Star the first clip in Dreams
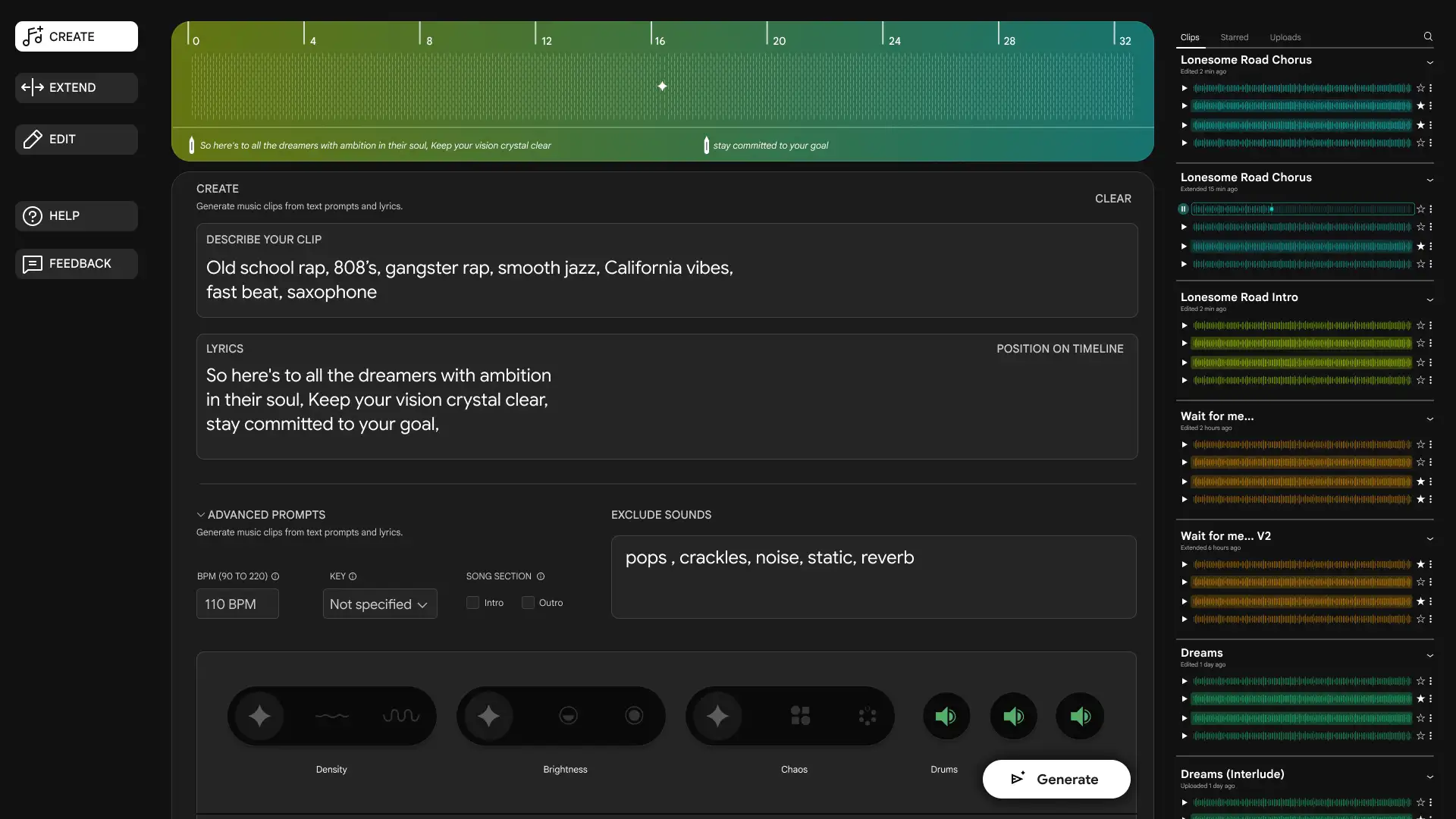 click(x=1420, y=682)
